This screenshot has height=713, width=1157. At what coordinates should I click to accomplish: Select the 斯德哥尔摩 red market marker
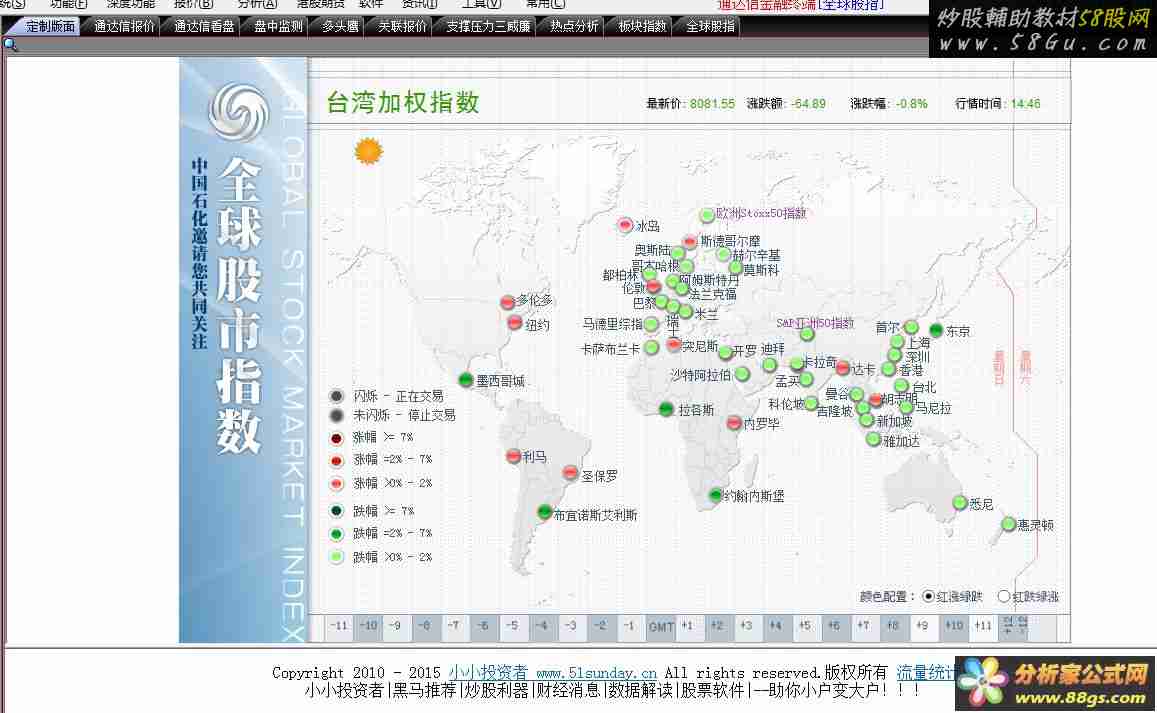pos(690,241)
